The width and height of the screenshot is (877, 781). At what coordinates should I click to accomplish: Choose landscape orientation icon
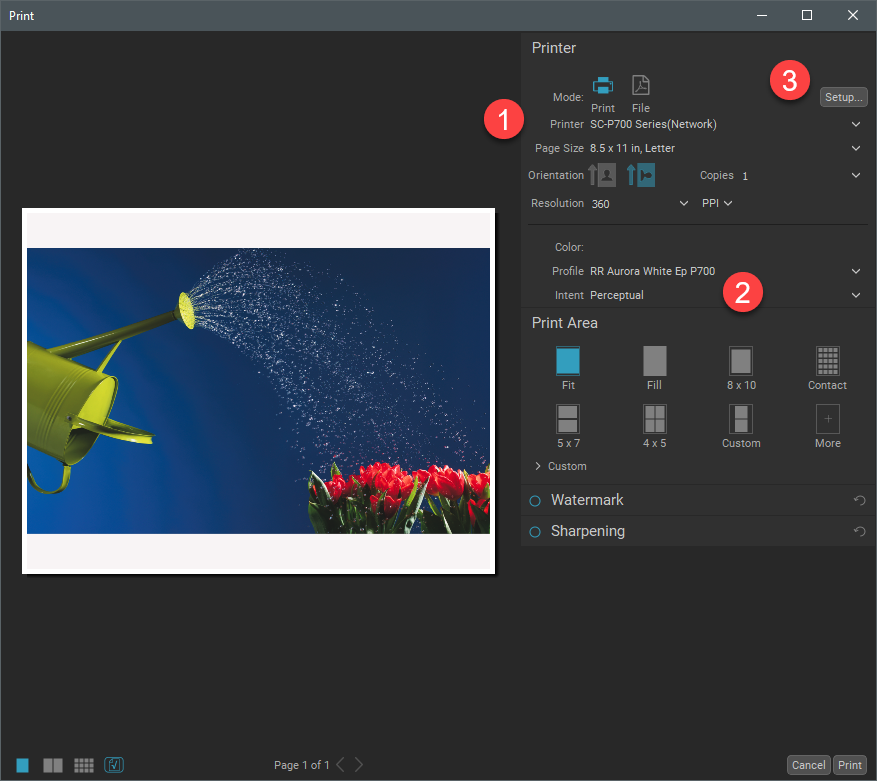(641, 176)
